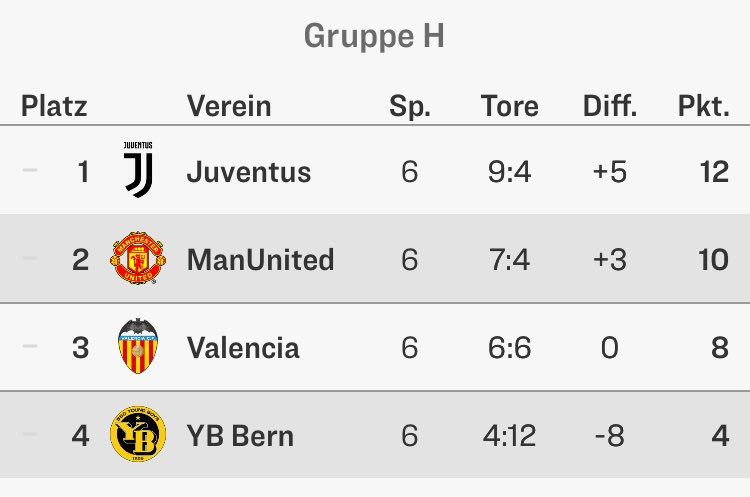Sort by the Tore column header

pos(509,105)
